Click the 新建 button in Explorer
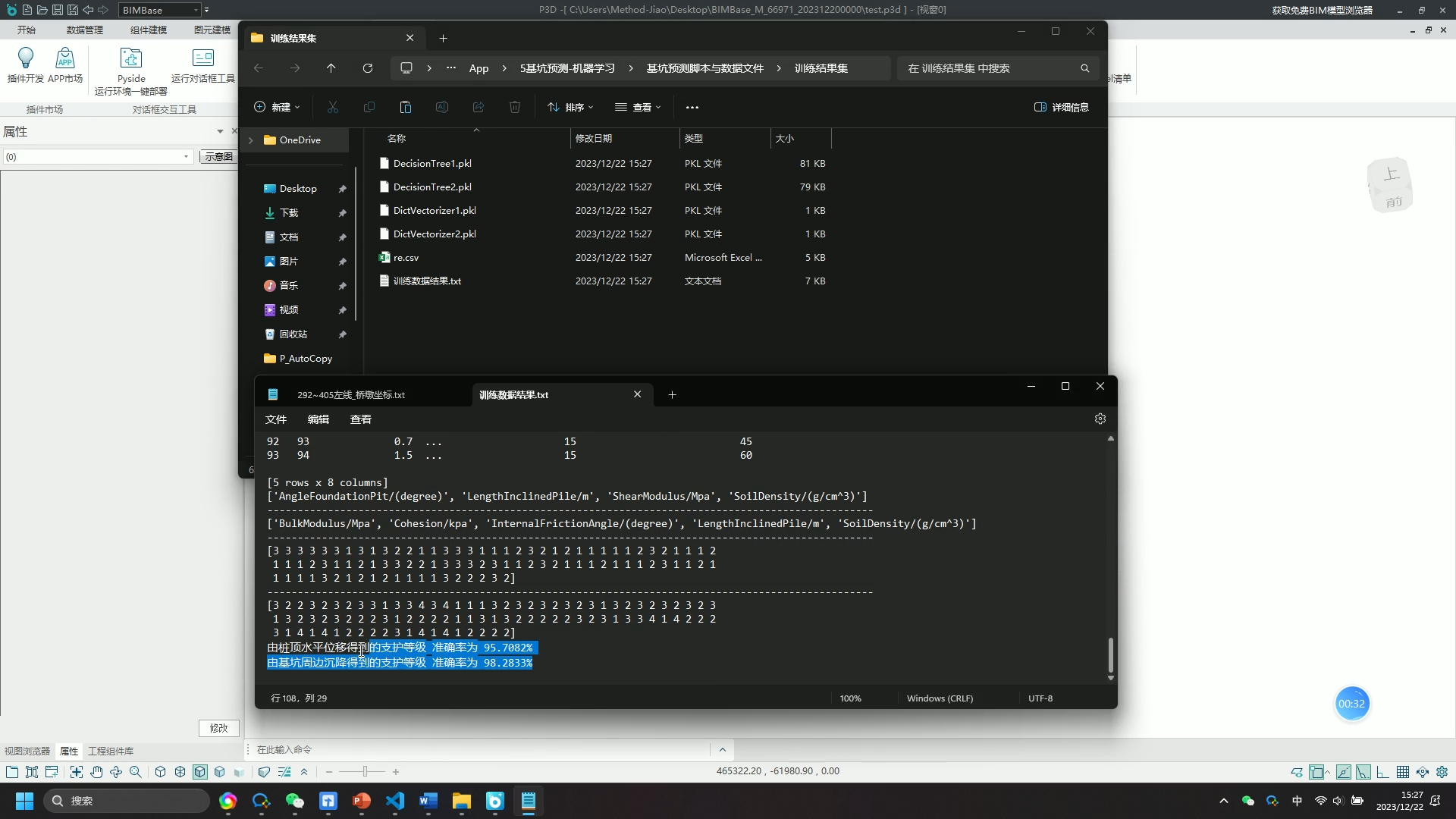1456x819 pixels. 276,107
